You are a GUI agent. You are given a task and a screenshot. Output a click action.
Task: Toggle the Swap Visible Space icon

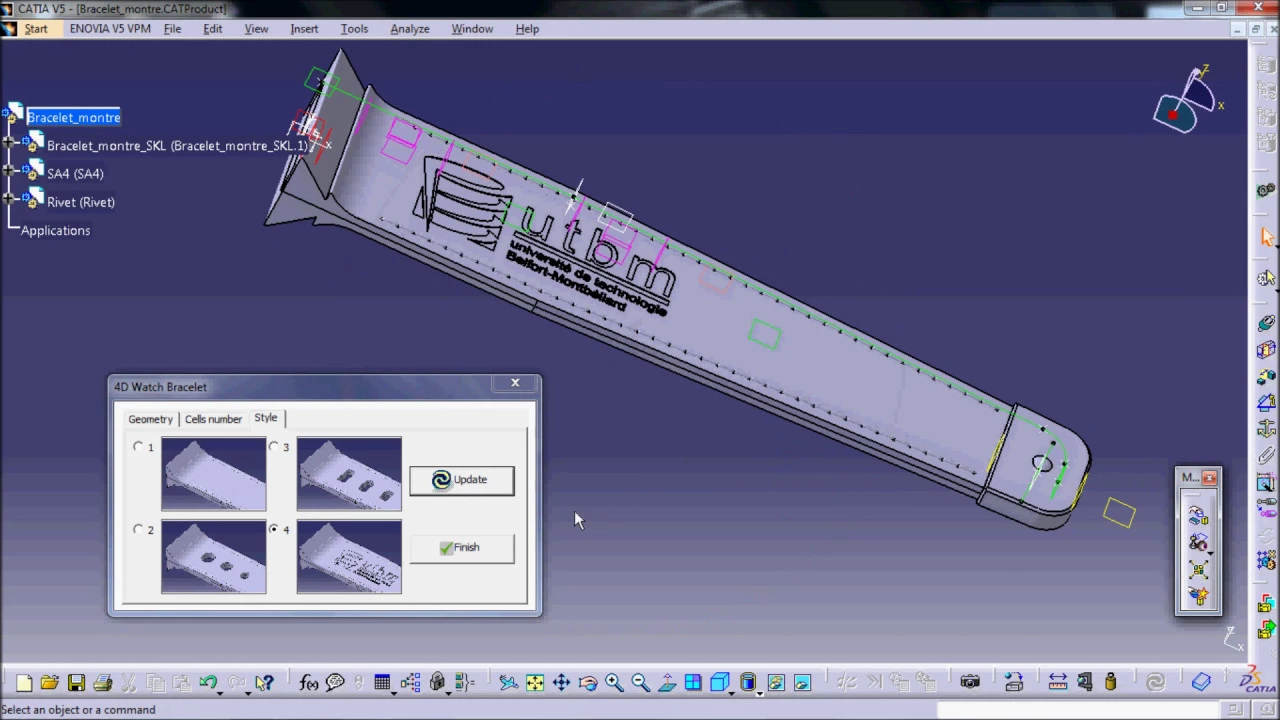[802, 683]
